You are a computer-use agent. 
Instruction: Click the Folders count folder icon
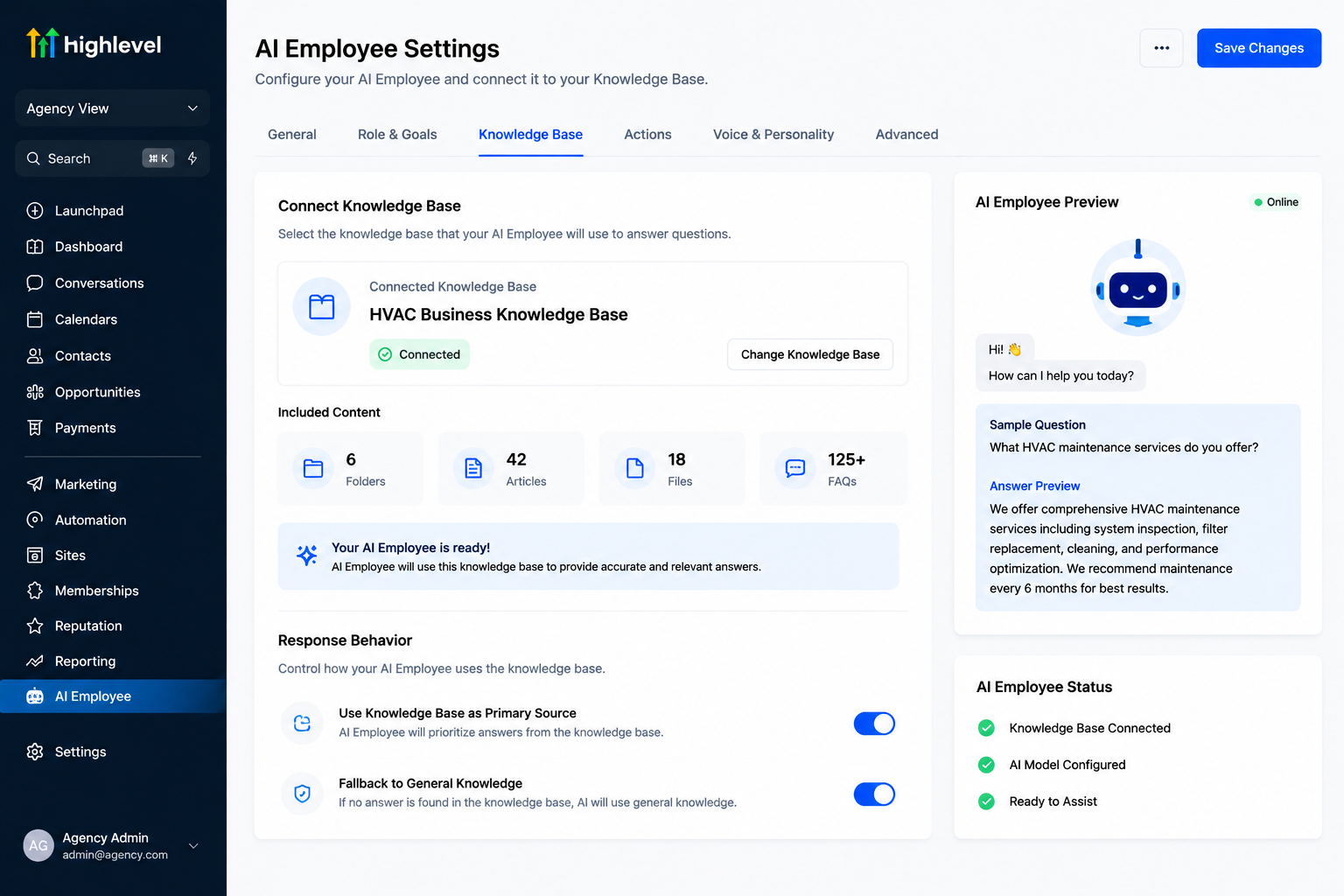313,468
